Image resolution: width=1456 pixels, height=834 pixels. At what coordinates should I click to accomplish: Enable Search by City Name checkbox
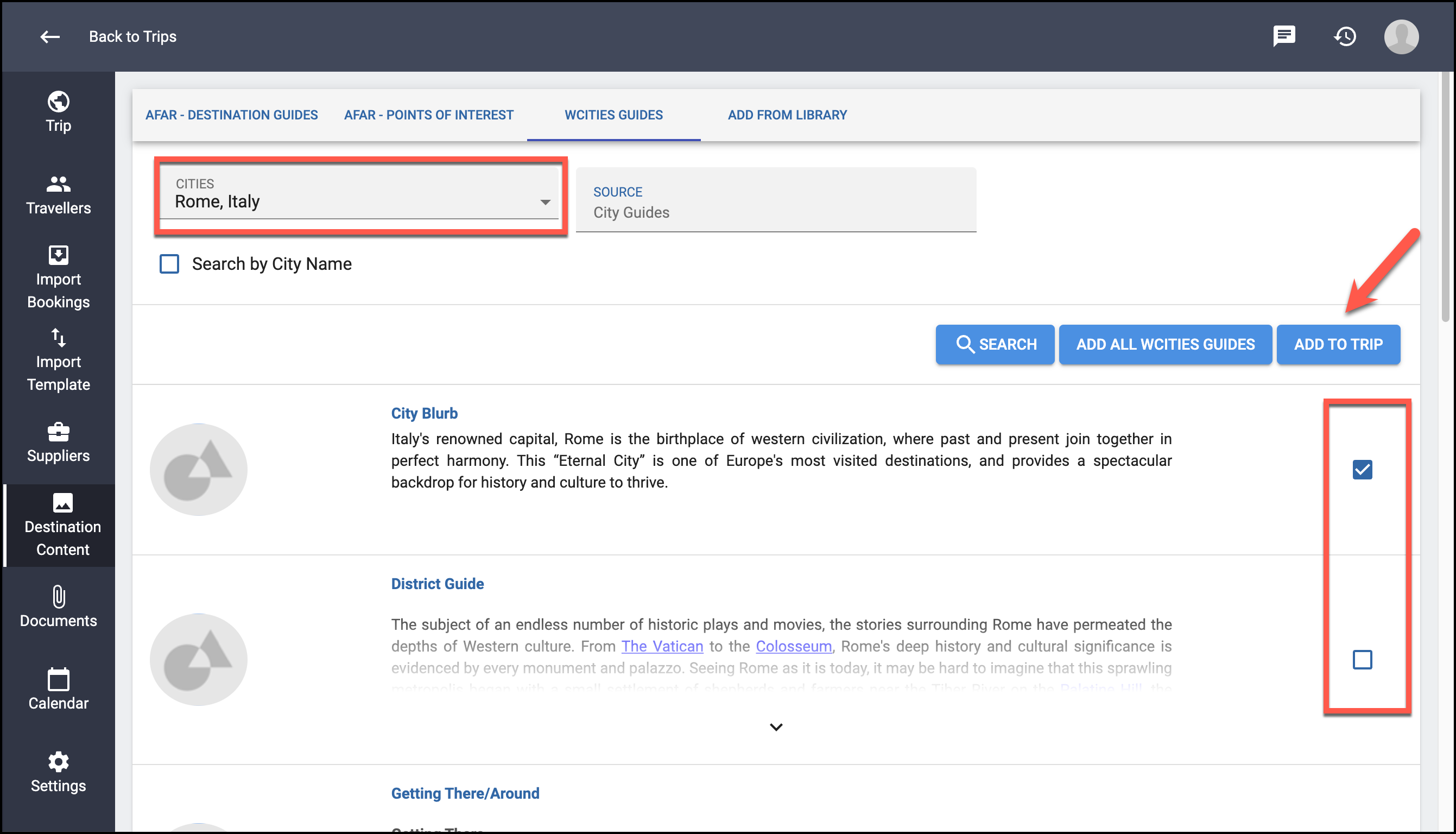click(169, 264)
